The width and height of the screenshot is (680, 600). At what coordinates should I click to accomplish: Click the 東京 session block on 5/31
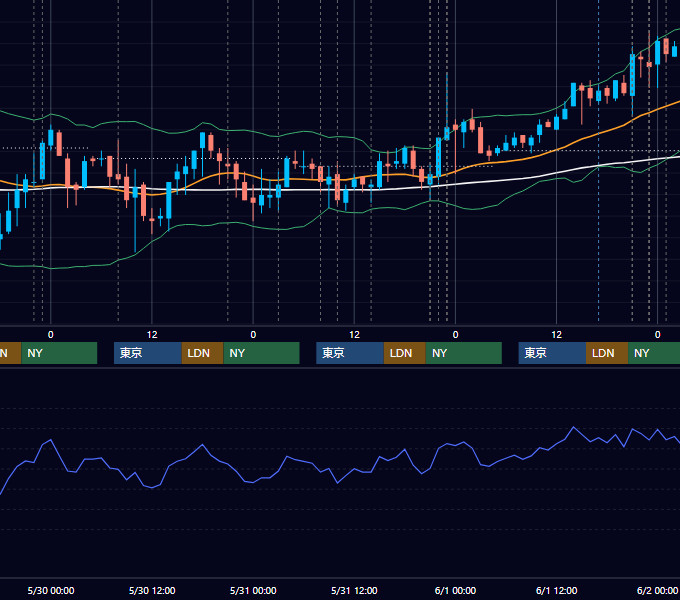click(350, 353)
